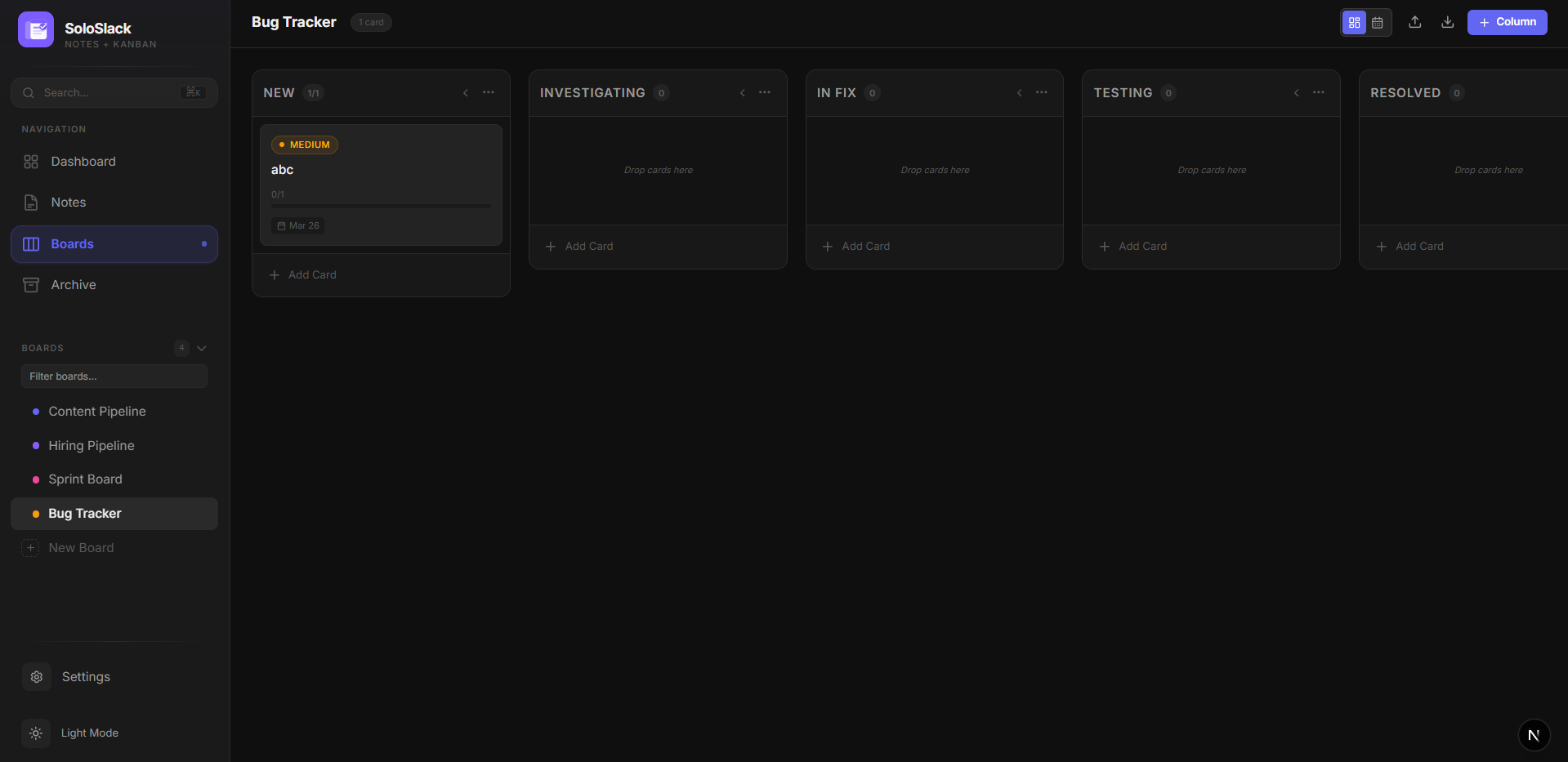Open Settings

tap(114, 677)
